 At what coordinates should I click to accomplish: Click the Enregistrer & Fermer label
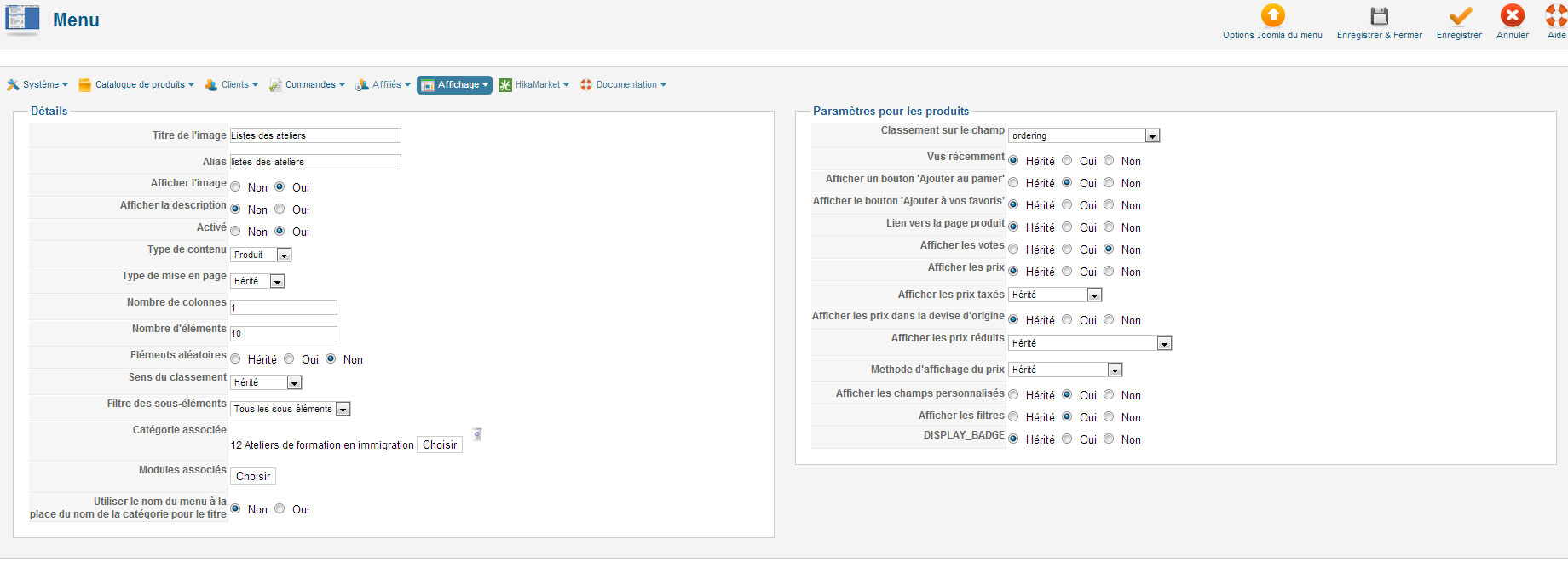pyautogui.click(x=1379, y=35)
